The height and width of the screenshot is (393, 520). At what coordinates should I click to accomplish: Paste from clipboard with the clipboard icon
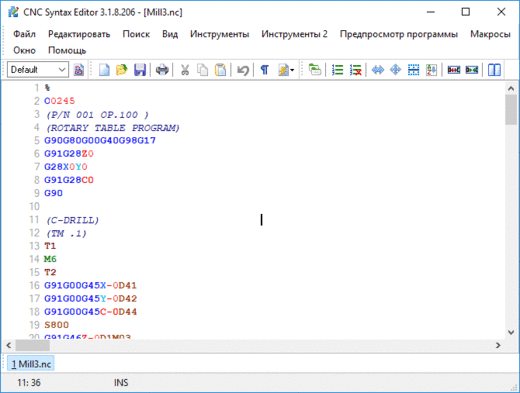[220, 70]
